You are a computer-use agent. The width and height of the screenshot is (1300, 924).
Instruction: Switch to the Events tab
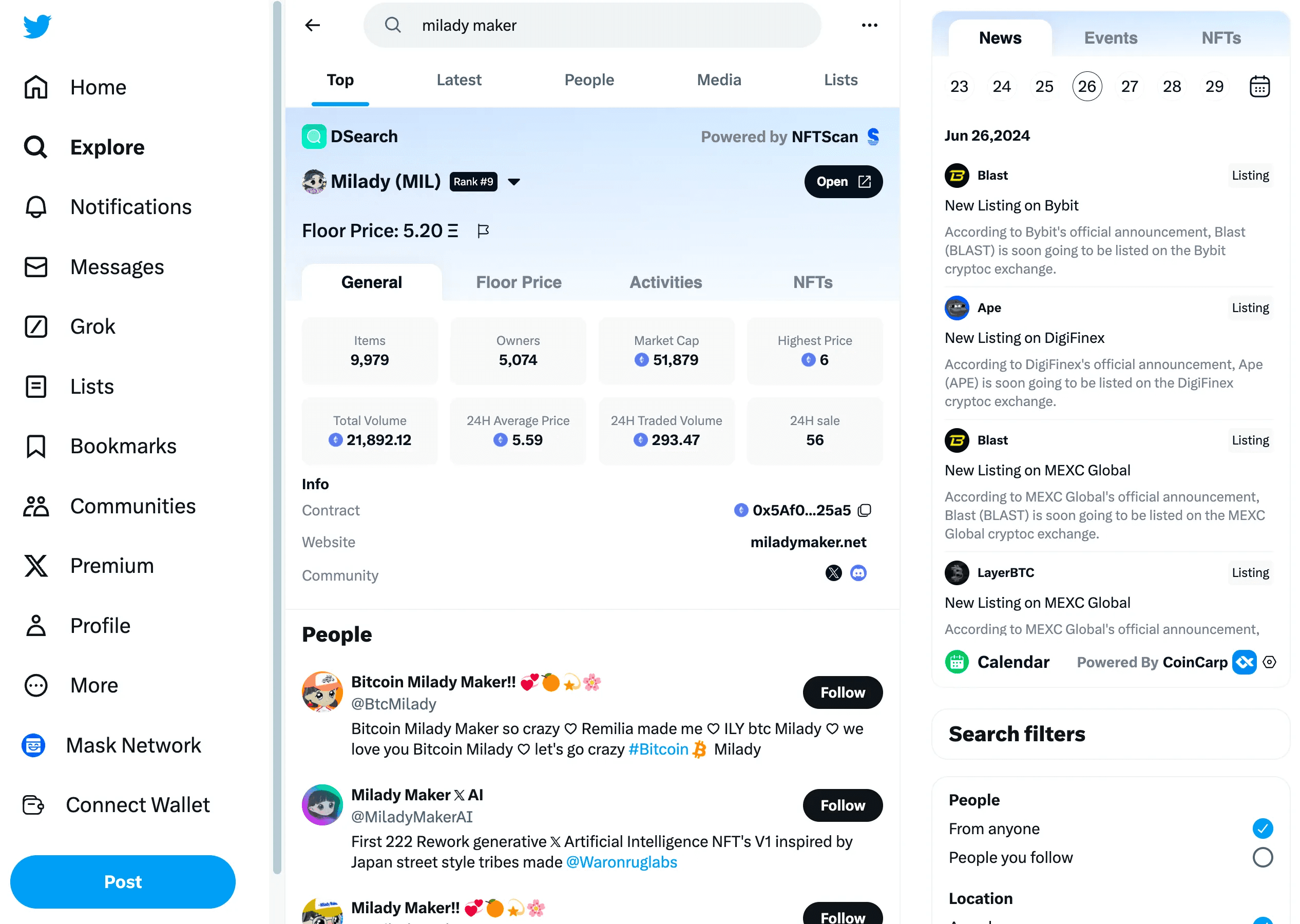click(1111, 38)
